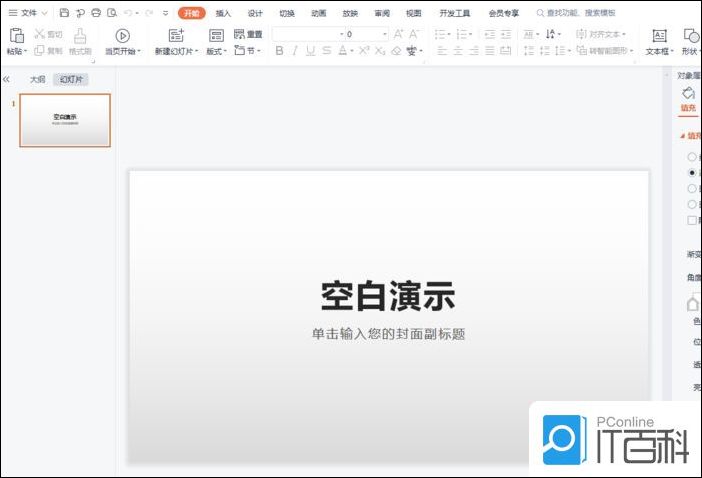Toggle Italic formatting
The height and width of the screenshot is (478, 702).
[295, 51]
